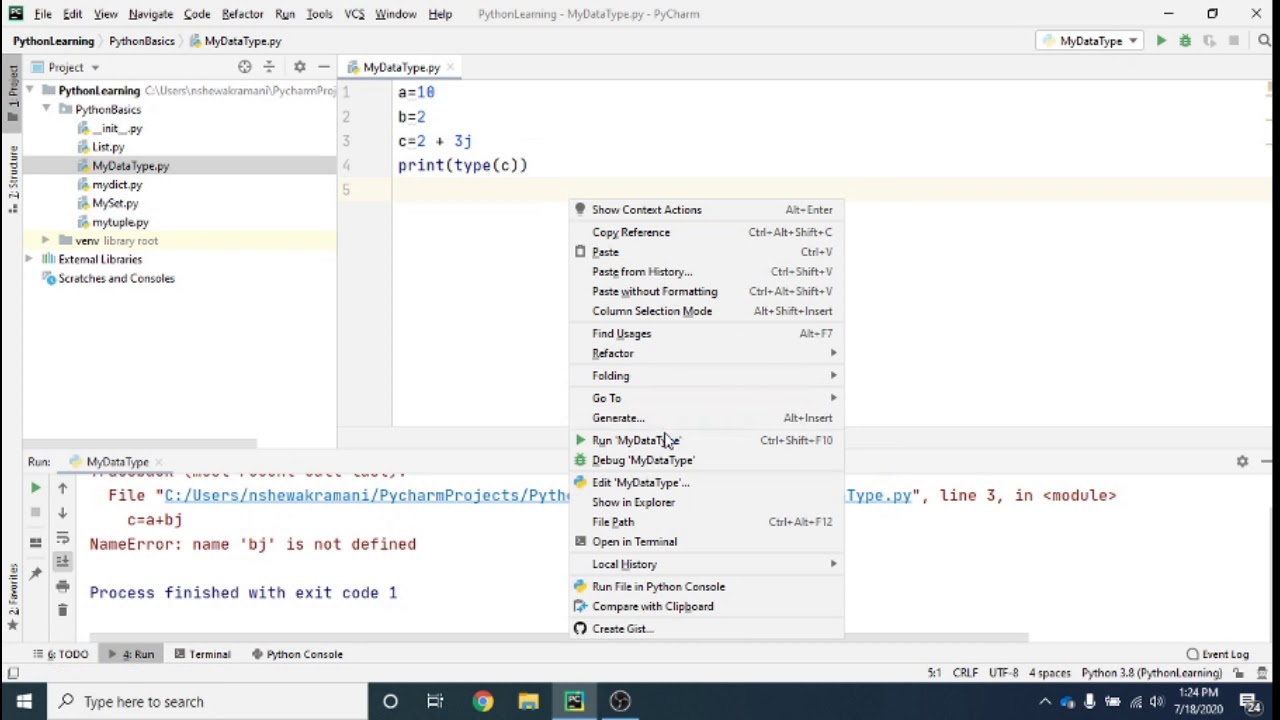Toggle Soft-Wrap in Run console

coord(62,537)
